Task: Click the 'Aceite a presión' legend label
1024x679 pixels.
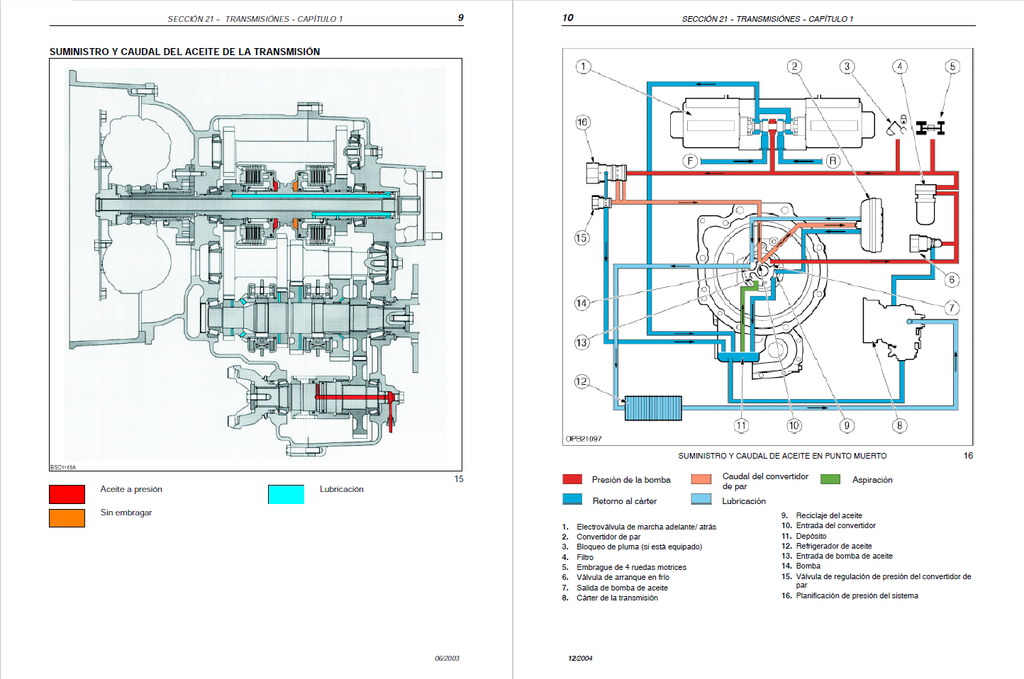Action: tap(131, 489)
